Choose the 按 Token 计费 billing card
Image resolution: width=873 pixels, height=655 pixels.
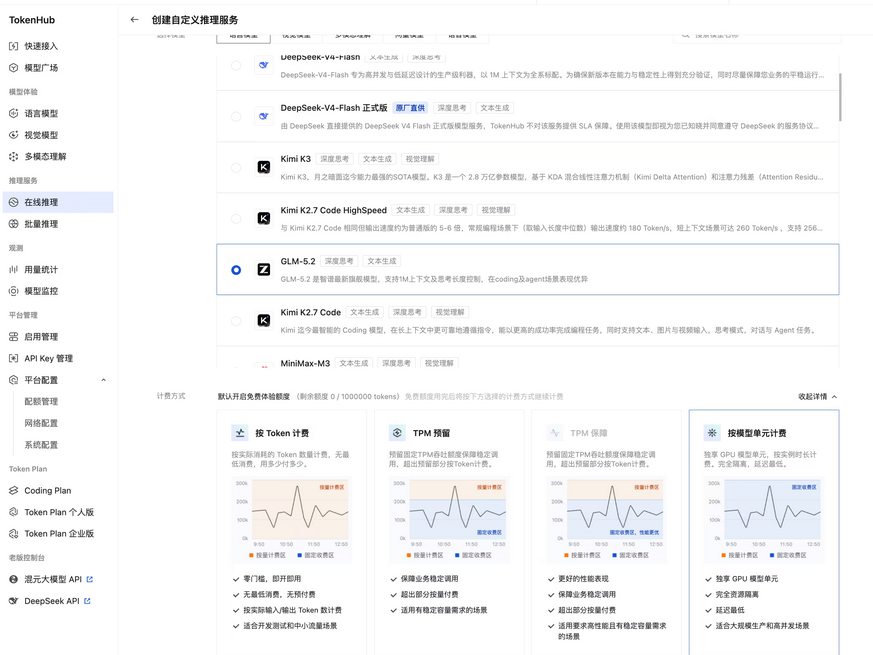click(292, 532)
